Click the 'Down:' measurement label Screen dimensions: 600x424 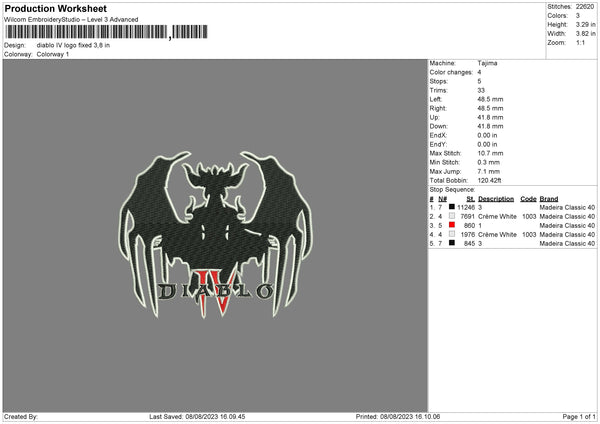(439, 126)
